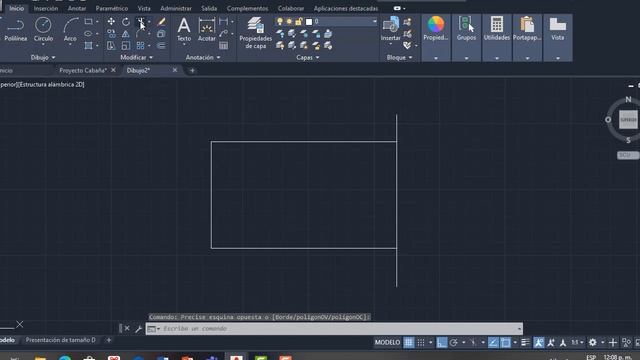The width and height of the screenshot is (640, 360).
Task: Switch to Proyecto Cabaña drawing tab
Action: point(83,70)
